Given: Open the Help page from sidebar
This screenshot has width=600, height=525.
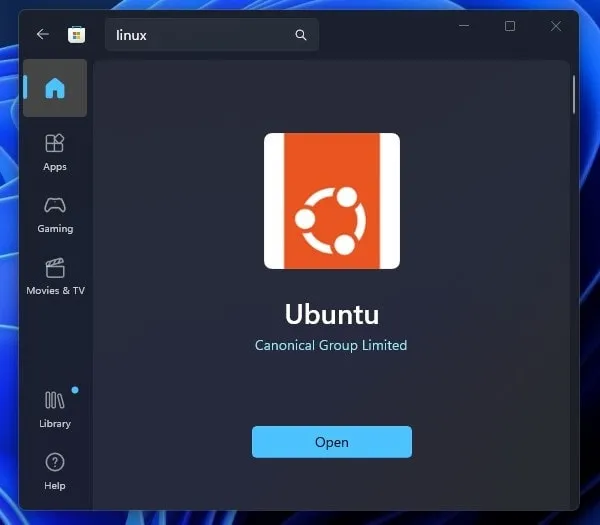Looking at the screenshot, I should [55, 470].
